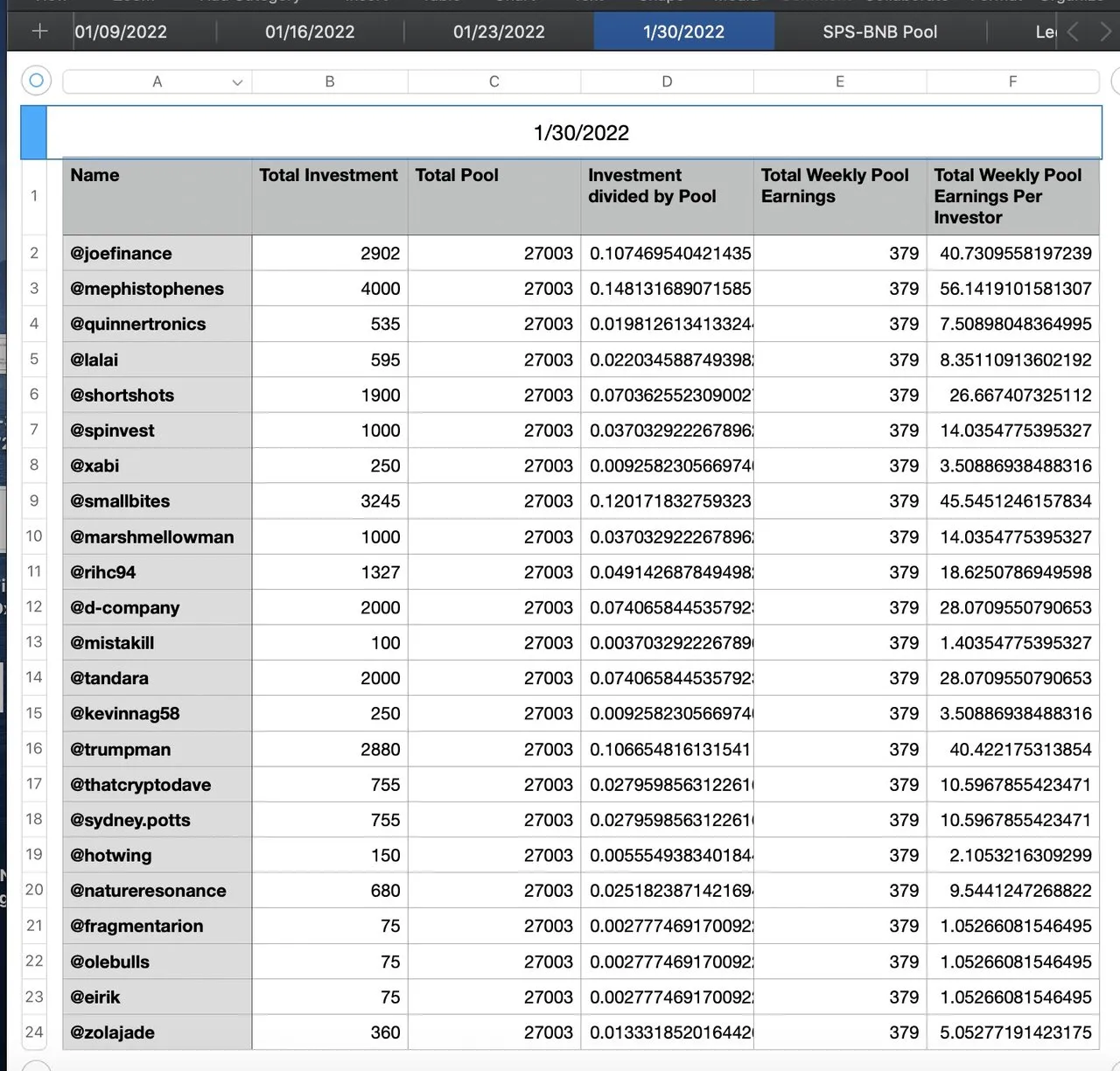
Task: Switch to SPS-BNB Pool sheet tab
Action: pyautogui.click(x=879, y=32)
